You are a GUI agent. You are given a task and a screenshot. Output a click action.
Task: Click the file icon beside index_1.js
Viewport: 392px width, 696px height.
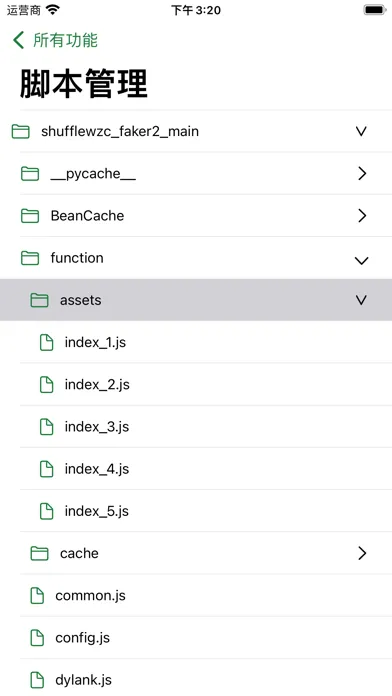click(x=47, y=343)
